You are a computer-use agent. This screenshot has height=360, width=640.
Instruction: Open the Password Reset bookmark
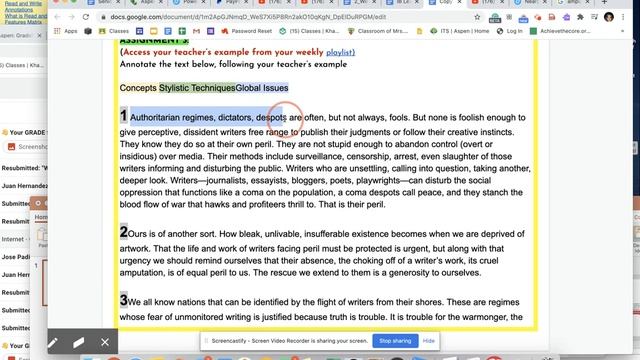click(x=246, y=31)
